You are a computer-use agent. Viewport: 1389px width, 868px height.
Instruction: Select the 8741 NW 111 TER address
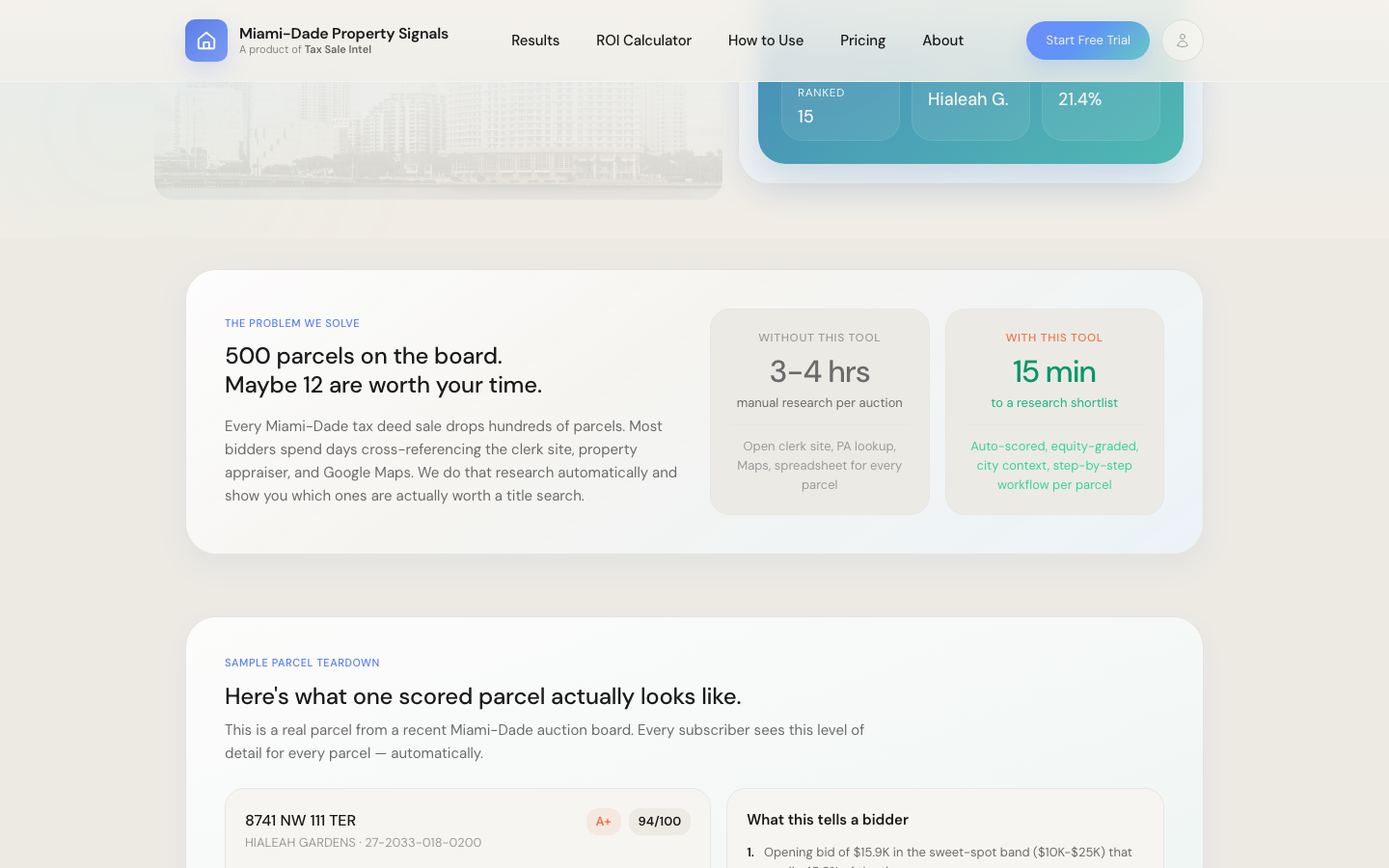click(300, 821)
